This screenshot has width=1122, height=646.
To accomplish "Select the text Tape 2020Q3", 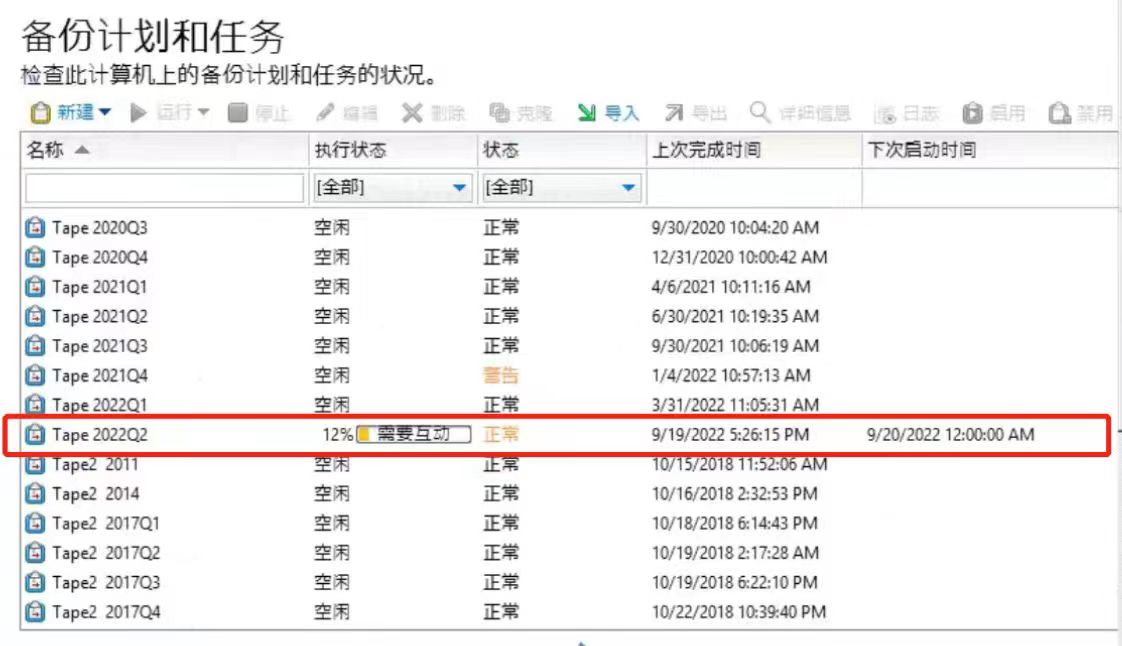I will [99, 227].
